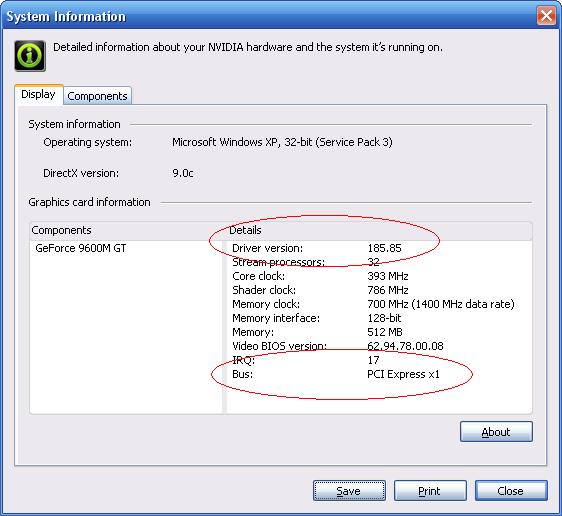Click the green NVIDIA info icon
This screenshot has width=562, height=516.
[x=30, y=56]
